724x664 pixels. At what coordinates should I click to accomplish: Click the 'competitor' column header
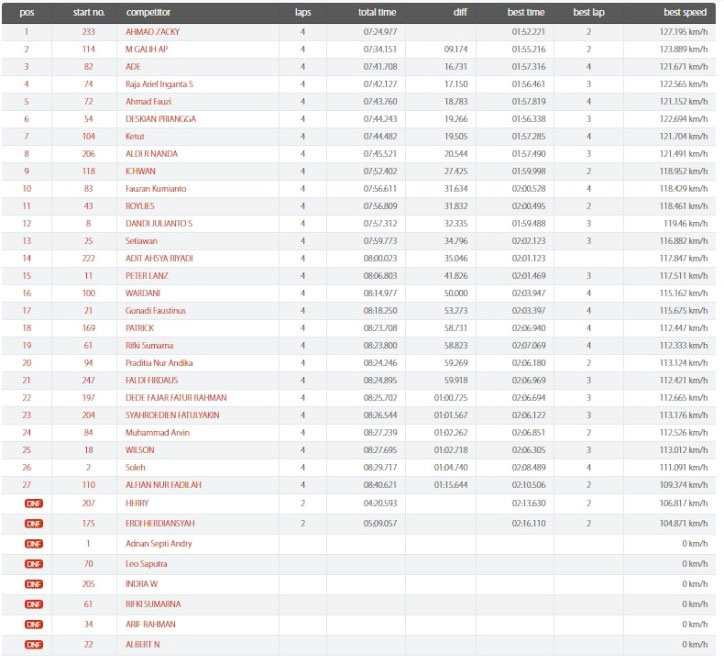coord(147,13)
